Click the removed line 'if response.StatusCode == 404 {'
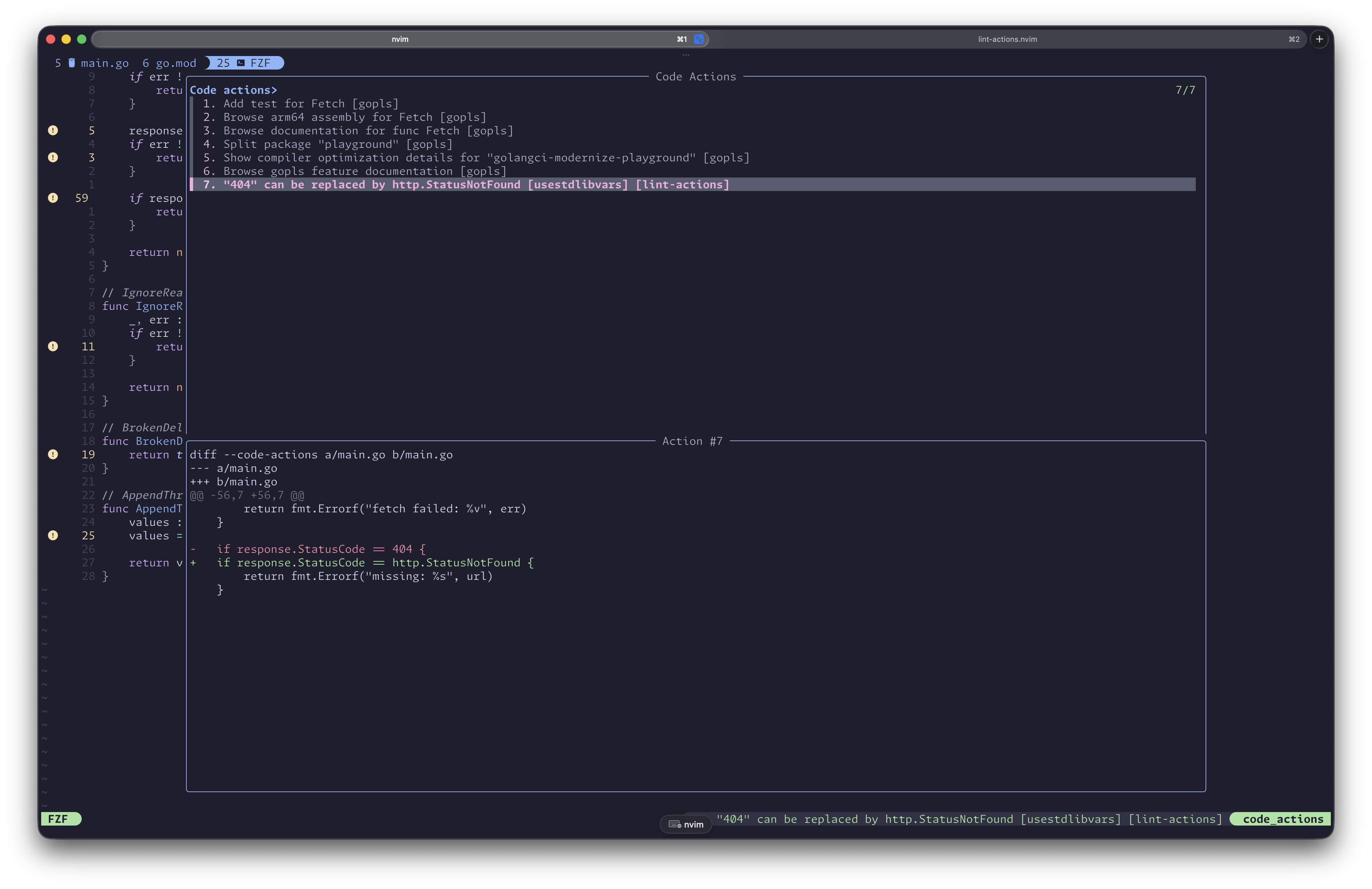Viewport: 1372px width, 889px height. coord(321,549)
